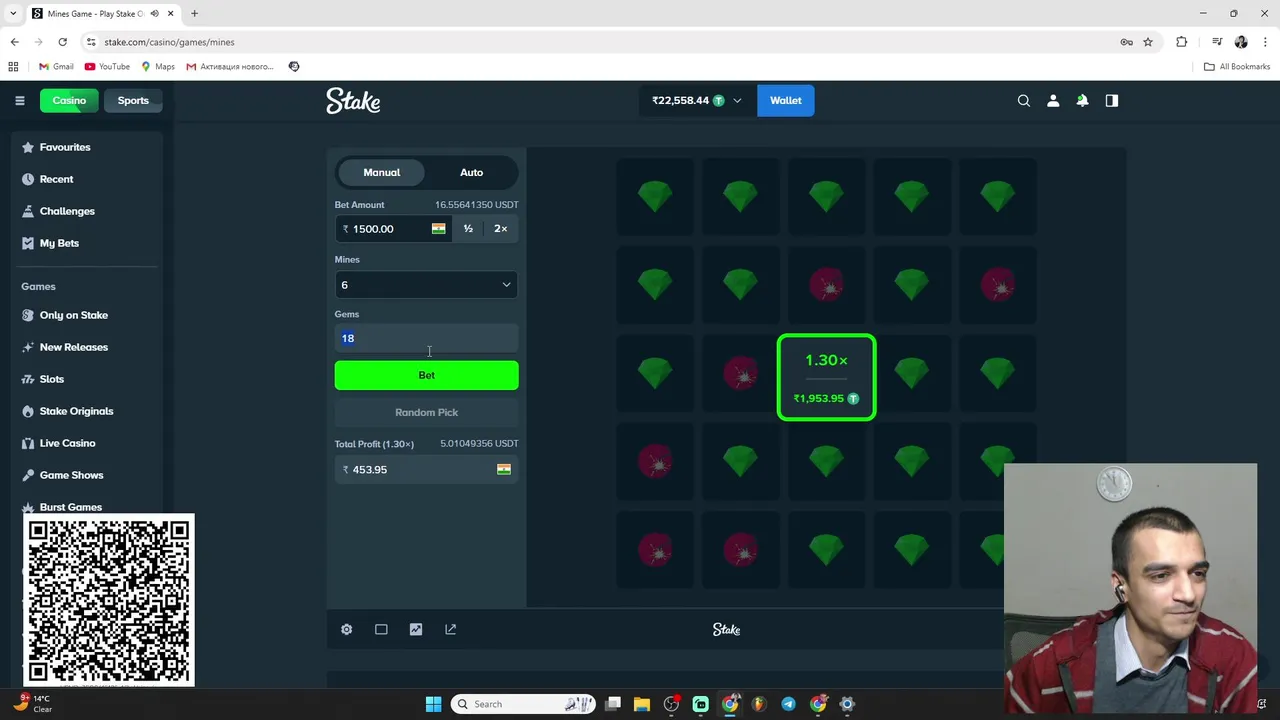Click the address bar URL

[169, 42]
